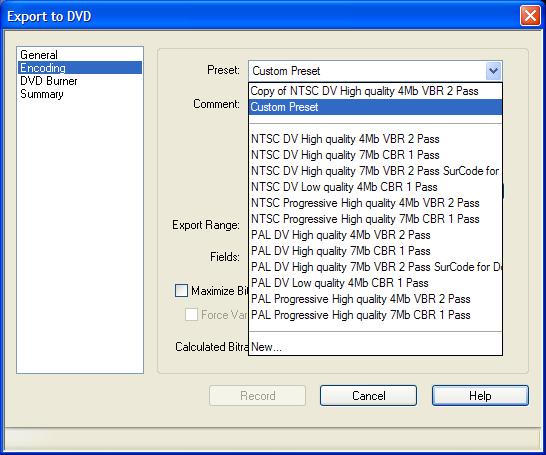Enable the Maximize Bitrate checkbox
Screen dimensions: 546x455
pyautogui.click(x=181, y=290)
